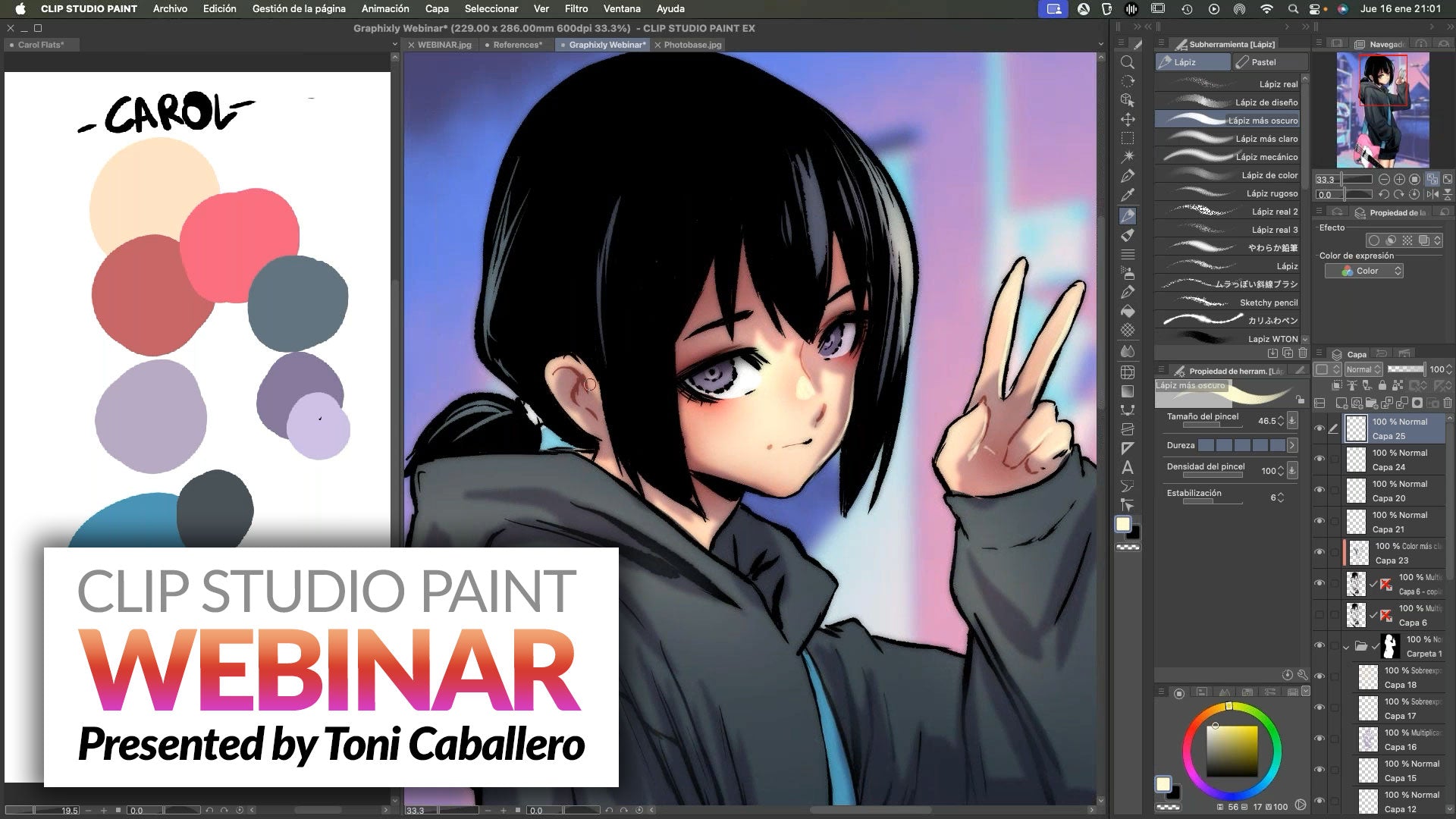Toggle visibility of Capa 23 layer
Image resolution: width=1456 pixels, height=819 pixels.
point(1319,553)
